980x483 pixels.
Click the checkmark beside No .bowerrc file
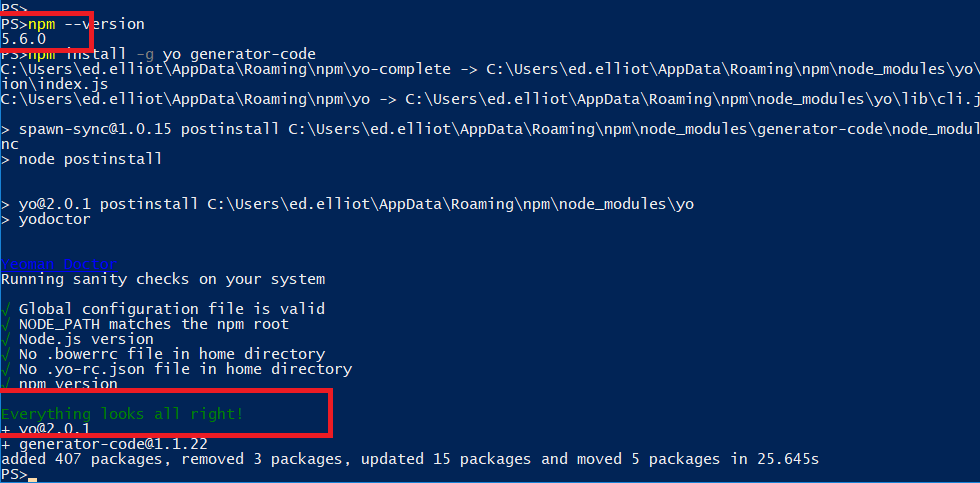pyautogui.click(x=6, y=354)
